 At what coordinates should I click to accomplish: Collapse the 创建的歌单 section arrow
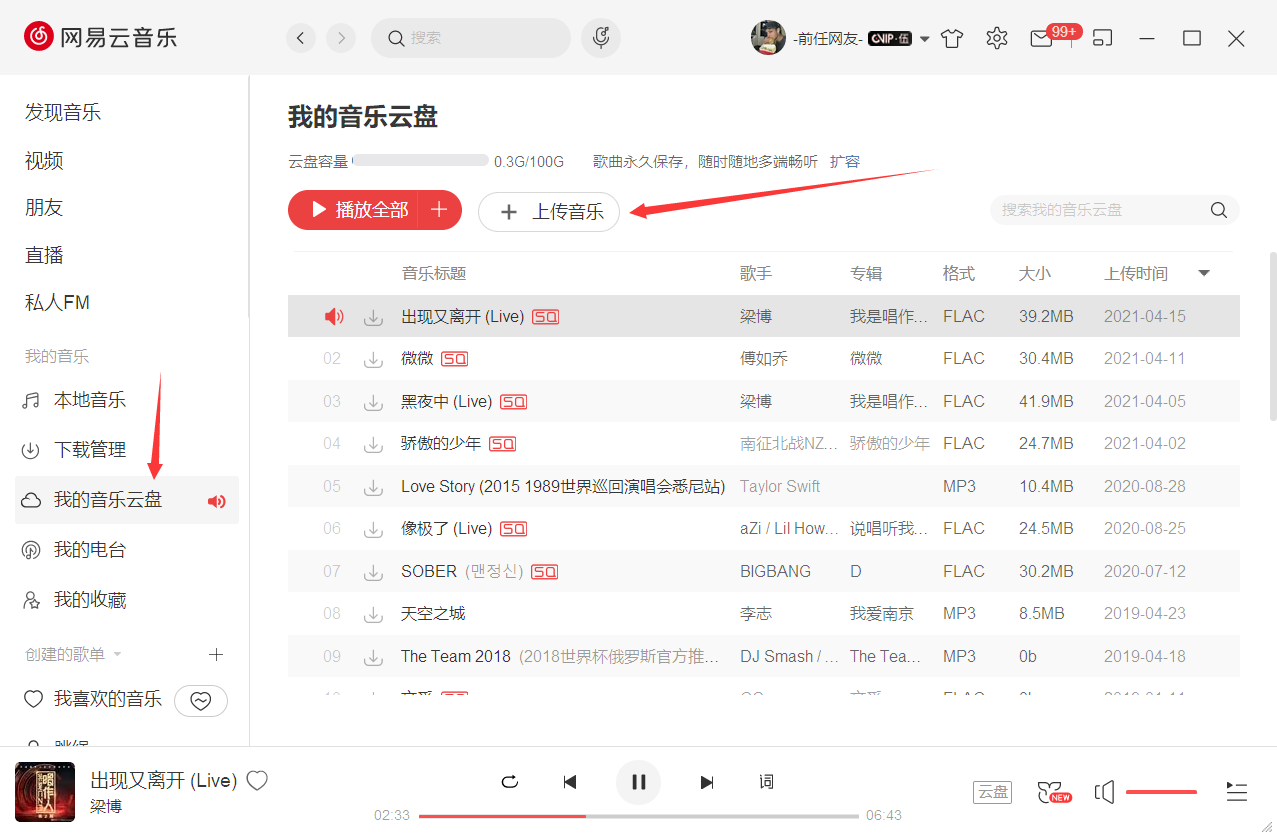117,655
